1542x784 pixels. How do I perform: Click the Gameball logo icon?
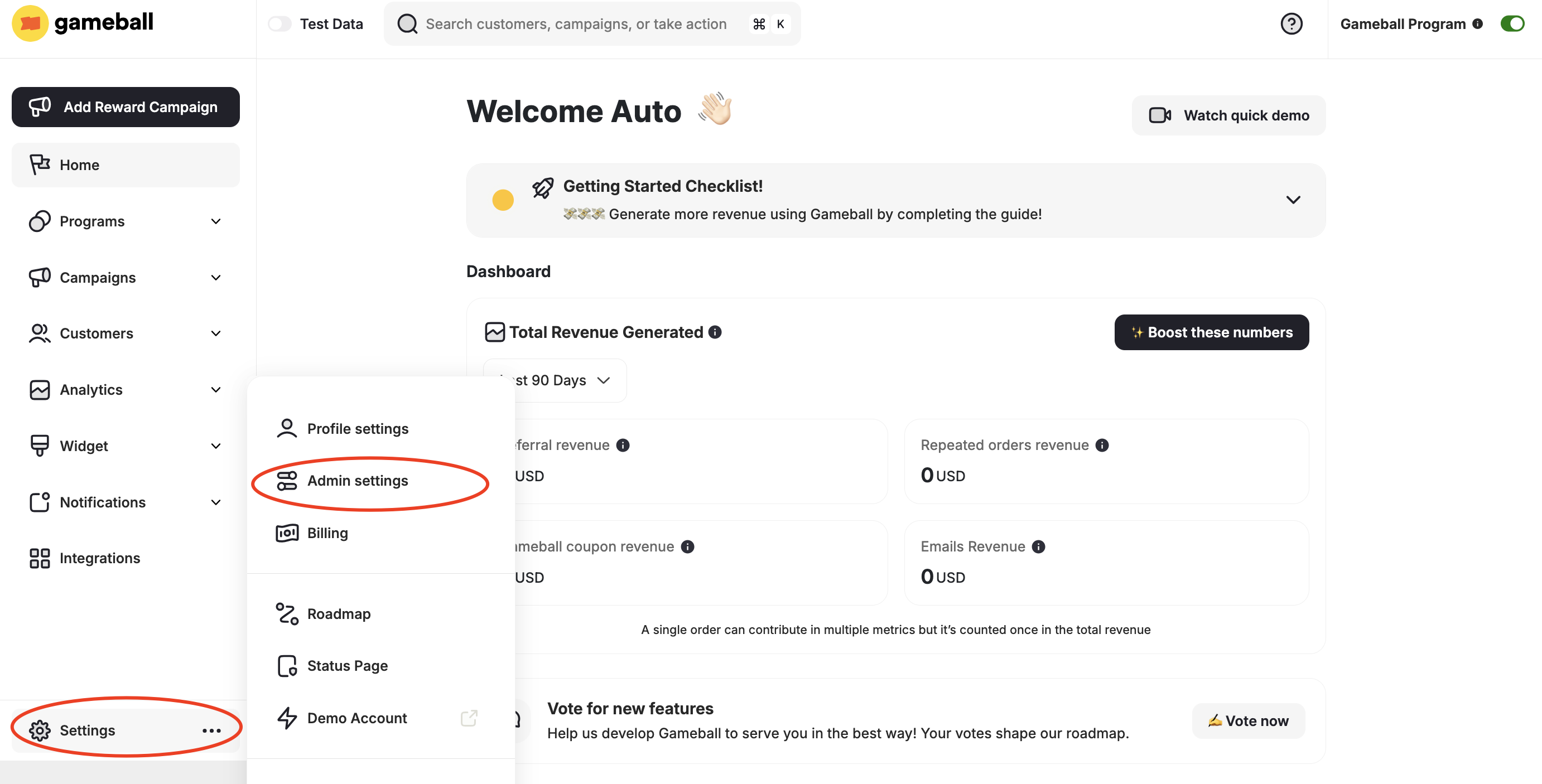[30, 23]
